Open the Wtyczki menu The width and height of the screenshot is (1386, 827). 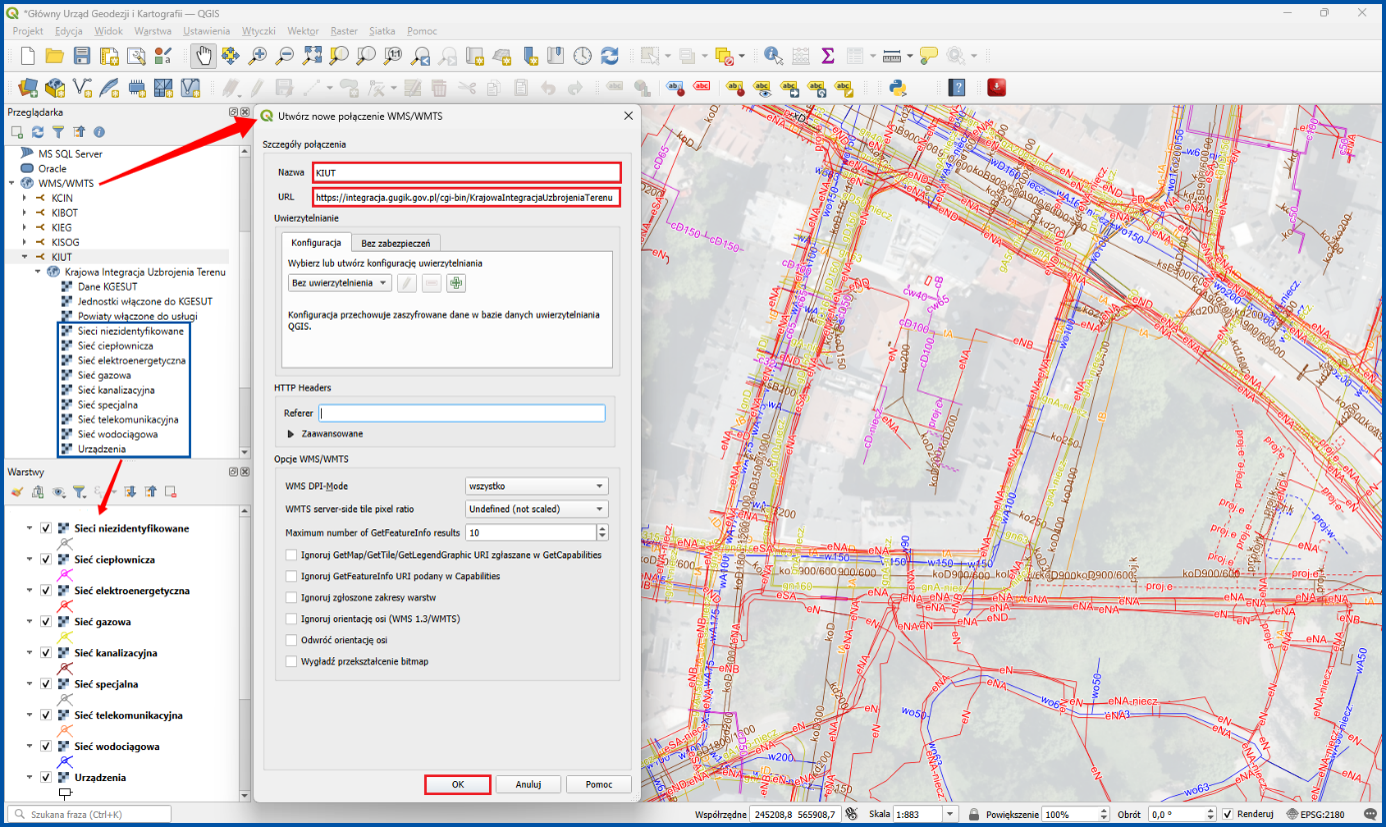(258, 31)
